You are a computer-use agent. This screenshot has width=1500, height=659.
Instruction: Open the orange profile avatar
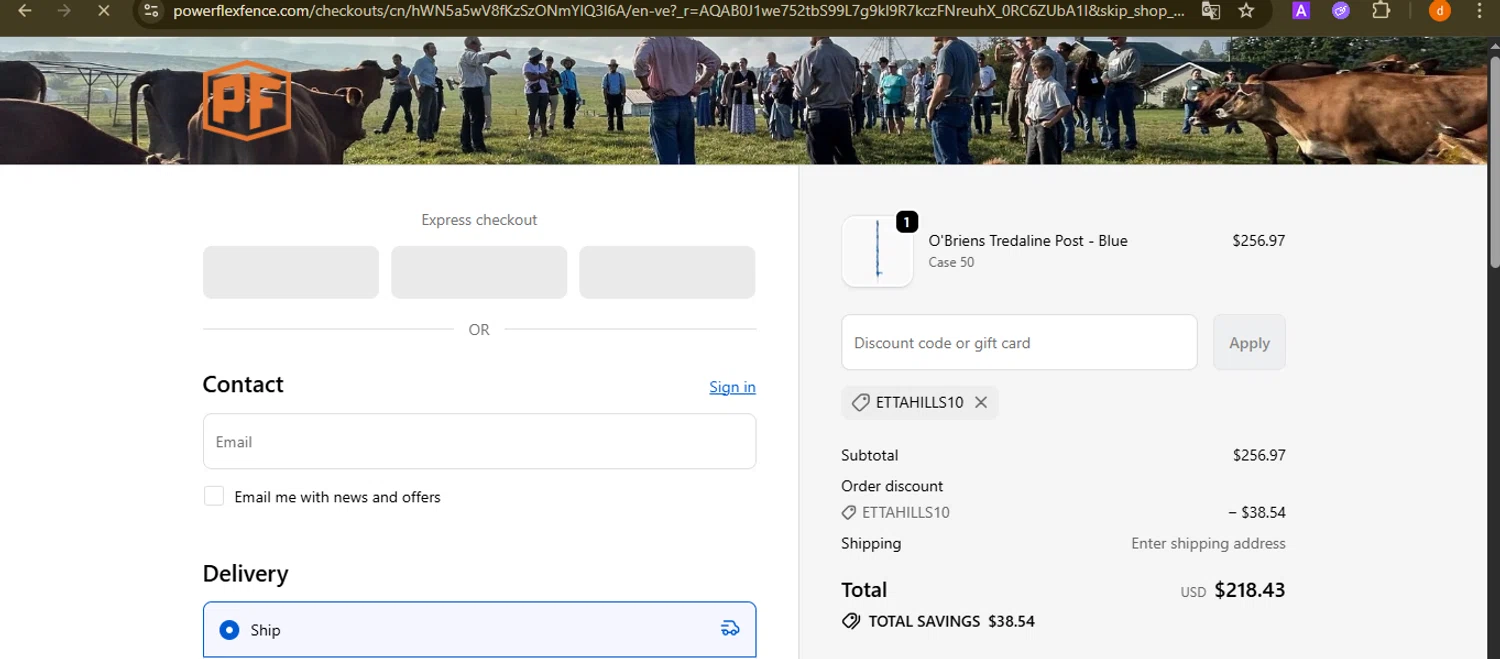point(1439,11)
